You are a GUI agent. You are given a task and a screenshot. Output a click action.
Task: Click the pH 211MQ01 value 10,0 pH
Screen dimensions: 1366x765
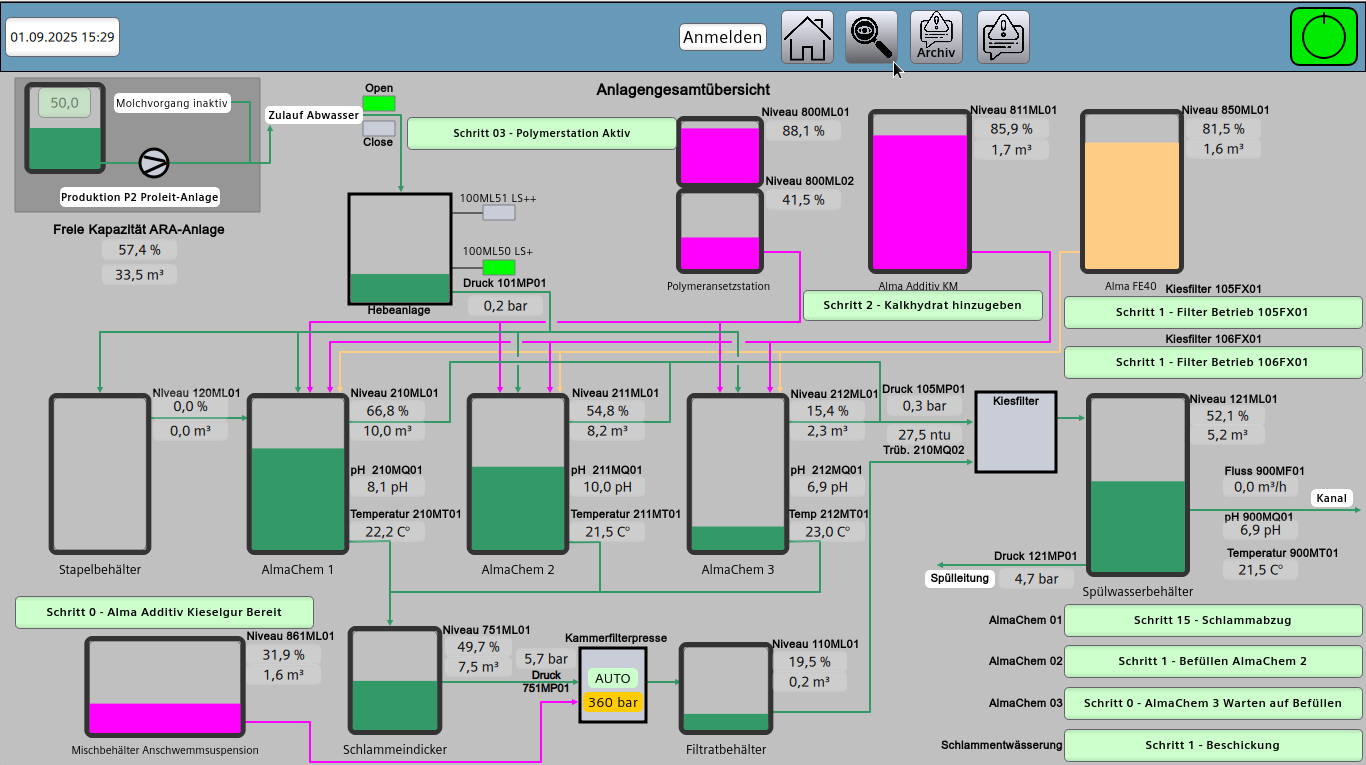[608, 488]
